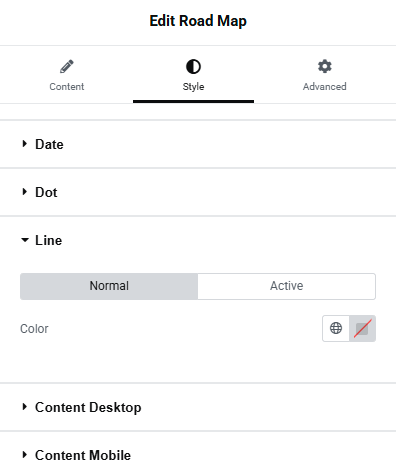Screen dimensions: 396x475
Task: Click the down-arrow icon beside Line
Action: [x=25, y=240]
